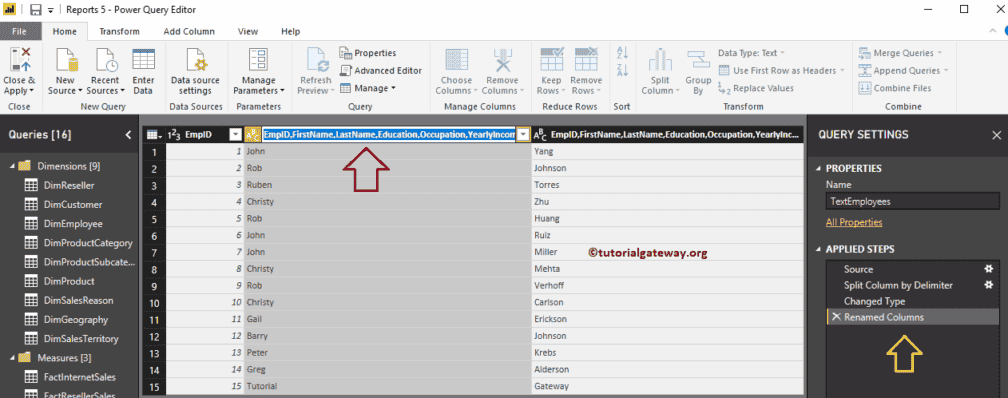Switch to the Transform tab

pos(120,31)
